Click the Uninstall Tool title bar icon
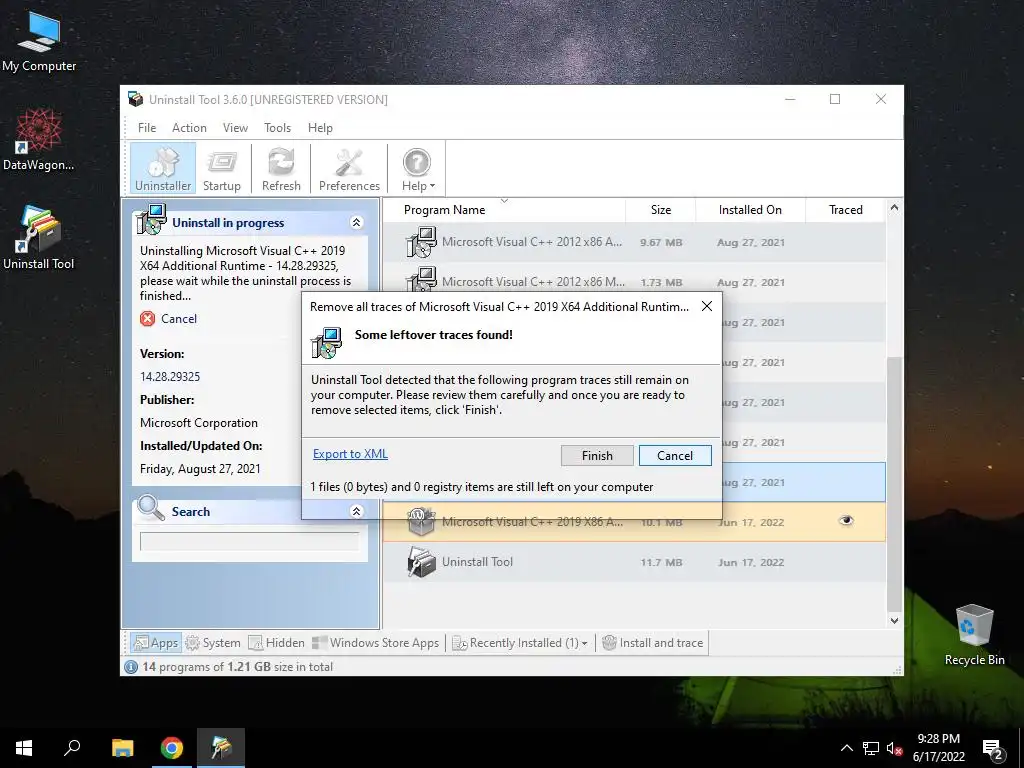 click(x=136, y=99)
